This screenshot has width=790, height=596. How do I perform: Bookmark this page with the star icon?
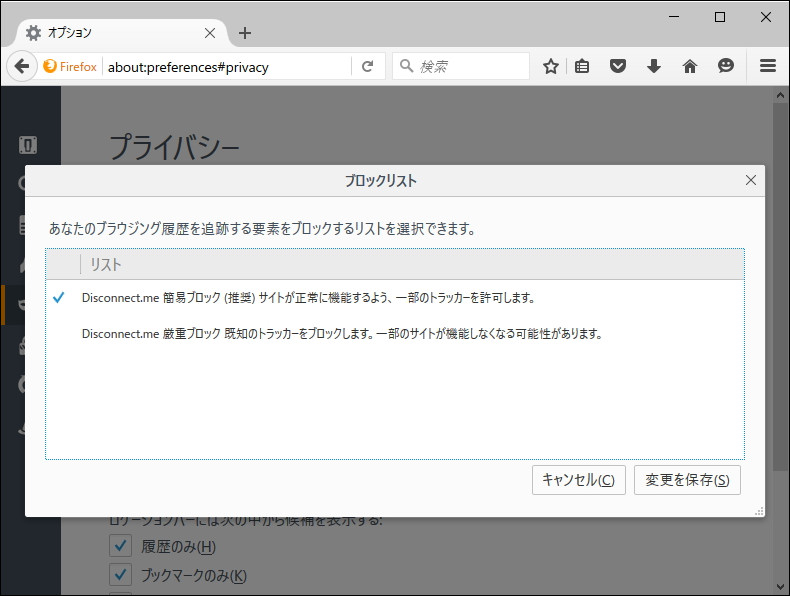pyautogui.click(x=551, y=66)
